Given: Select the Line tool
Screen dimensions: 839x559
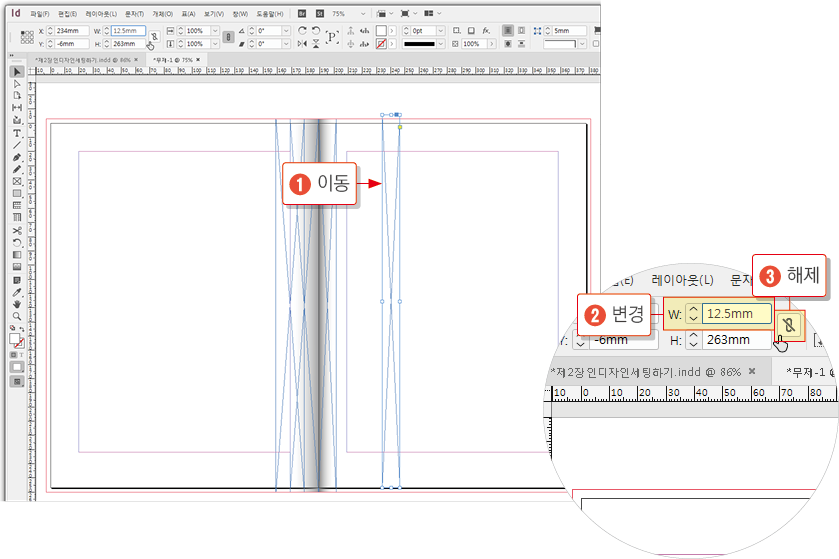Looking at the screenshot, I should pyautogui.click(x=17, y=145).
